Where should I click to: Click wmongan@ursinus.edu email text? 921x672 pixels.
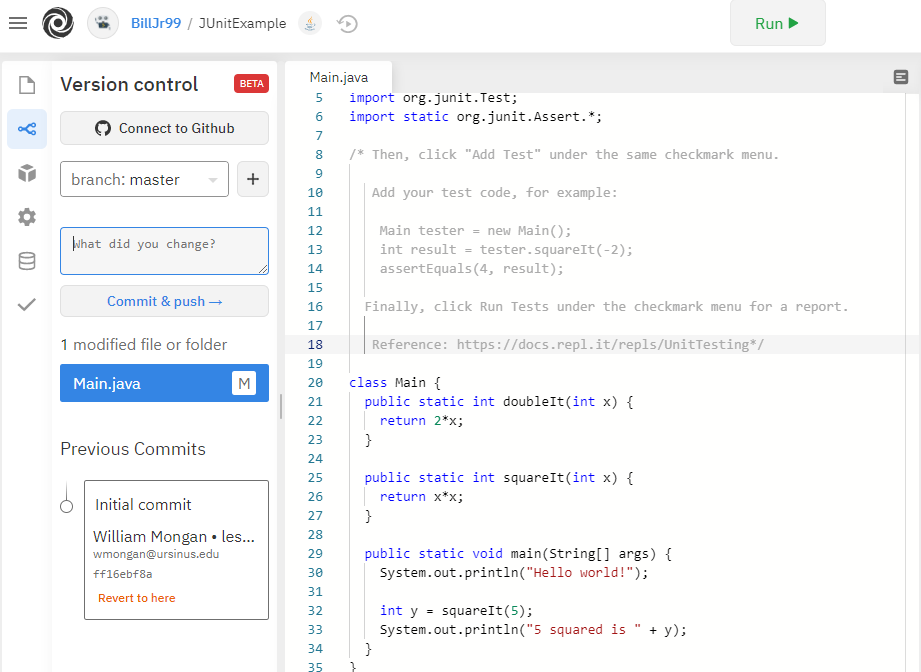point(156,554)
